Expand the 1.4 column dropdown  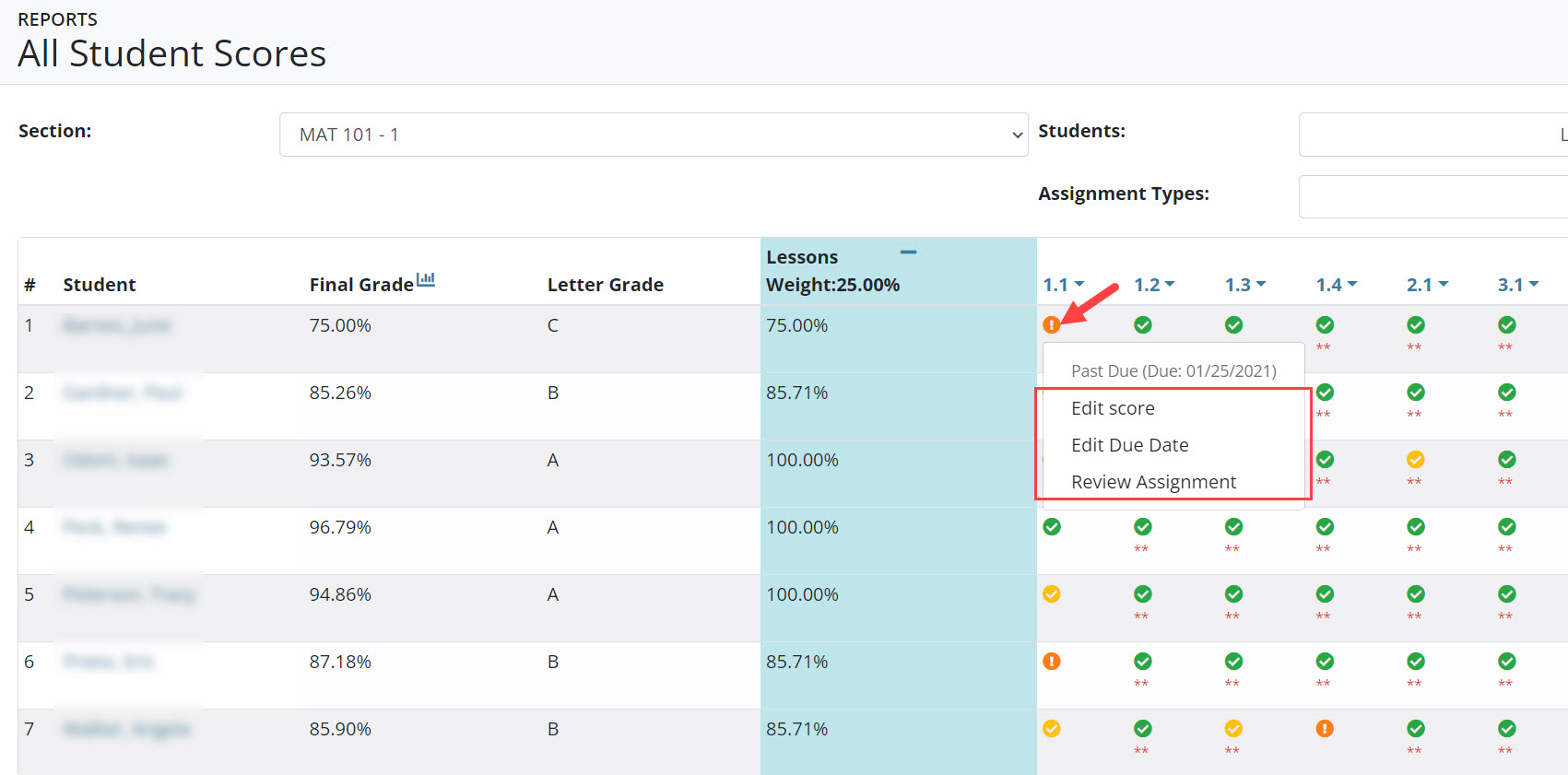tap(1337, 285)
